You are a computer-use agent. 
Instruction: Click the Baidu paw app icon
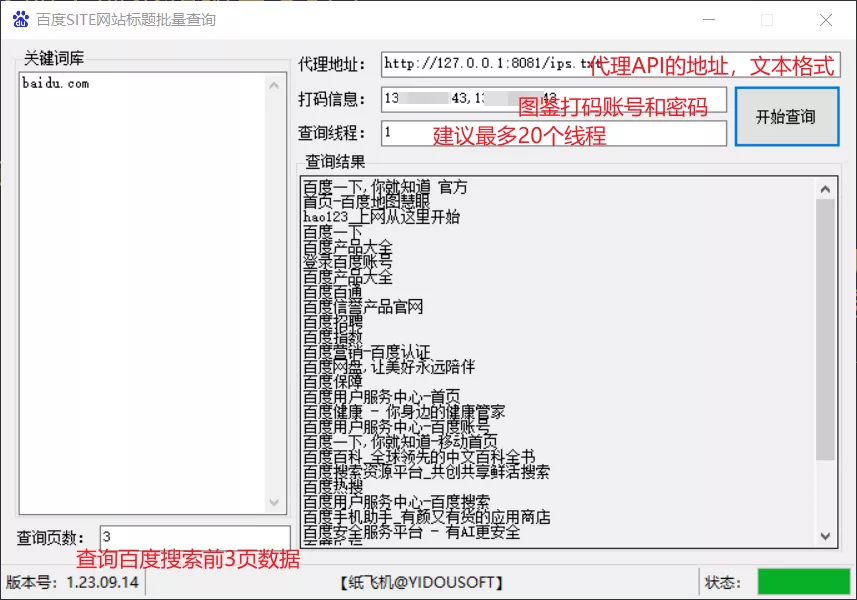(x=21, y=19)
